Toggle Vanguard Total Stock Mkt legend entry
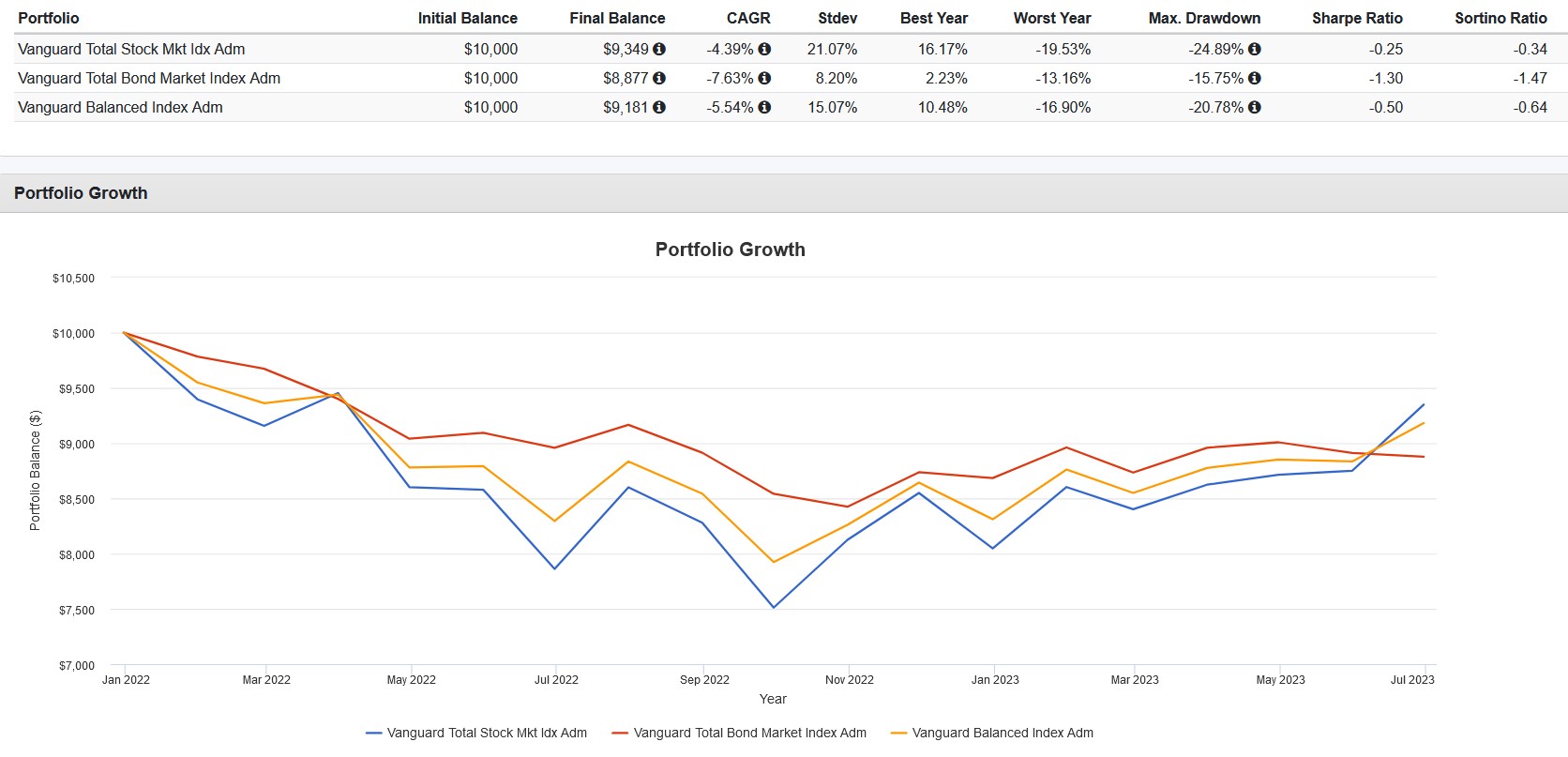 pyautogui.click(x=476, y=733)
